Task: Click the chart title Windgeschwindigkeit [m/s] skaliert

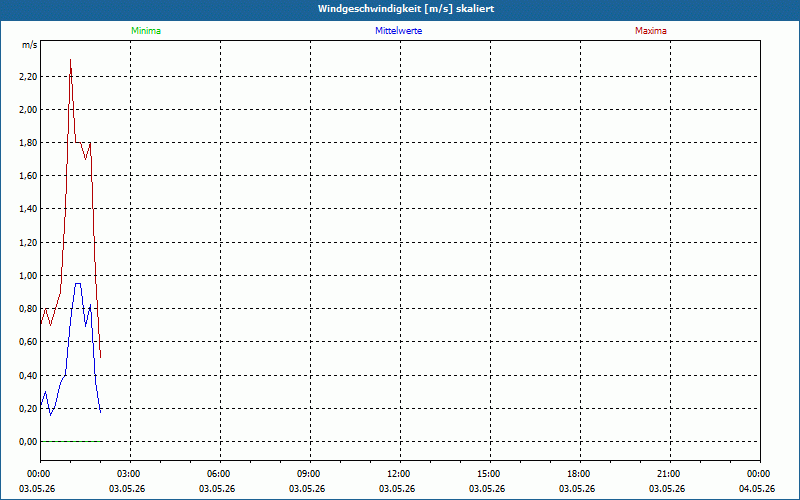Action: coord(406,9)
